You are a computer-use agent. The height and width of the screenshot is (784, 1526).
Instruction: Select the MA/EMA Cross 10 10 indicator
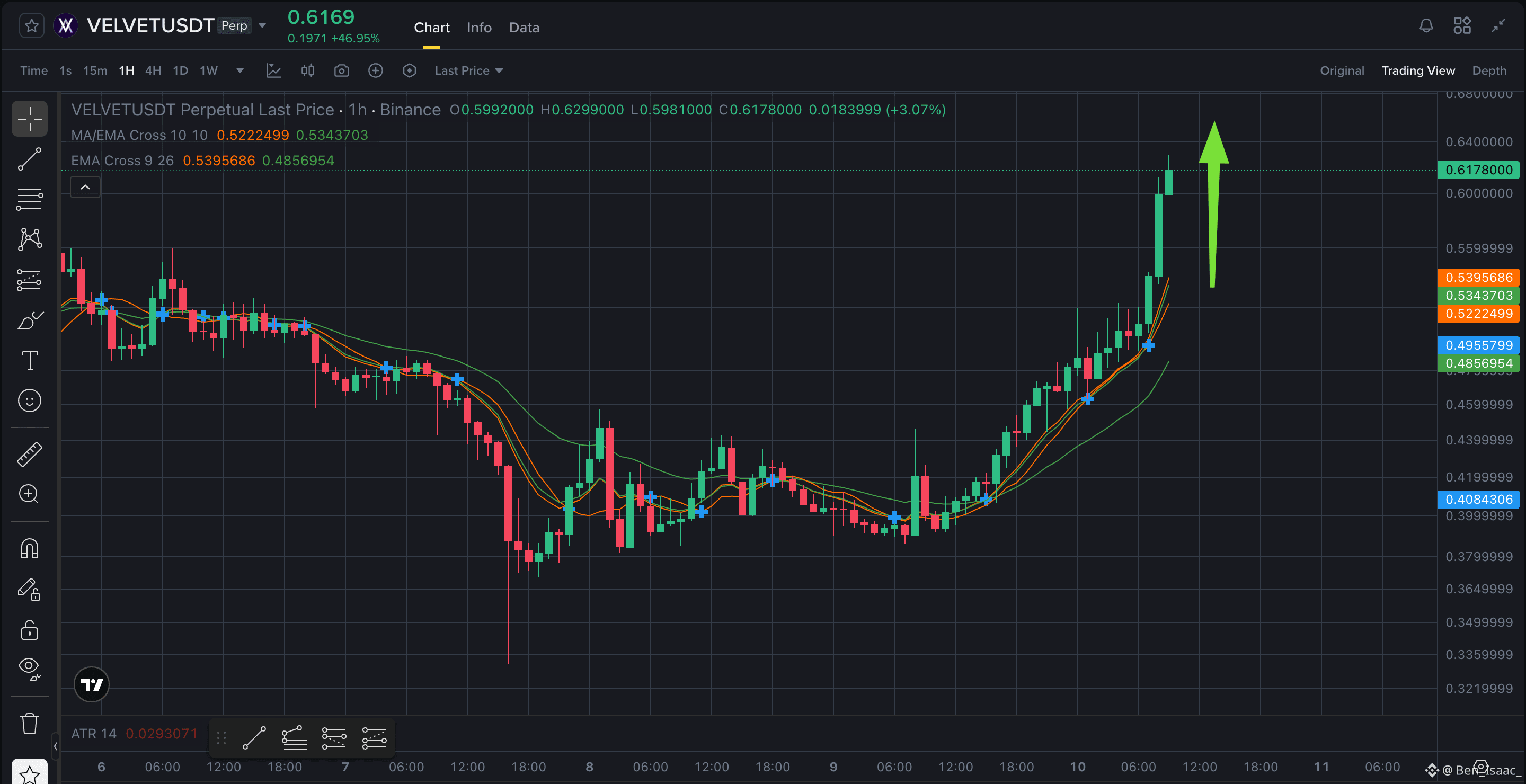[x=140, y=135]
